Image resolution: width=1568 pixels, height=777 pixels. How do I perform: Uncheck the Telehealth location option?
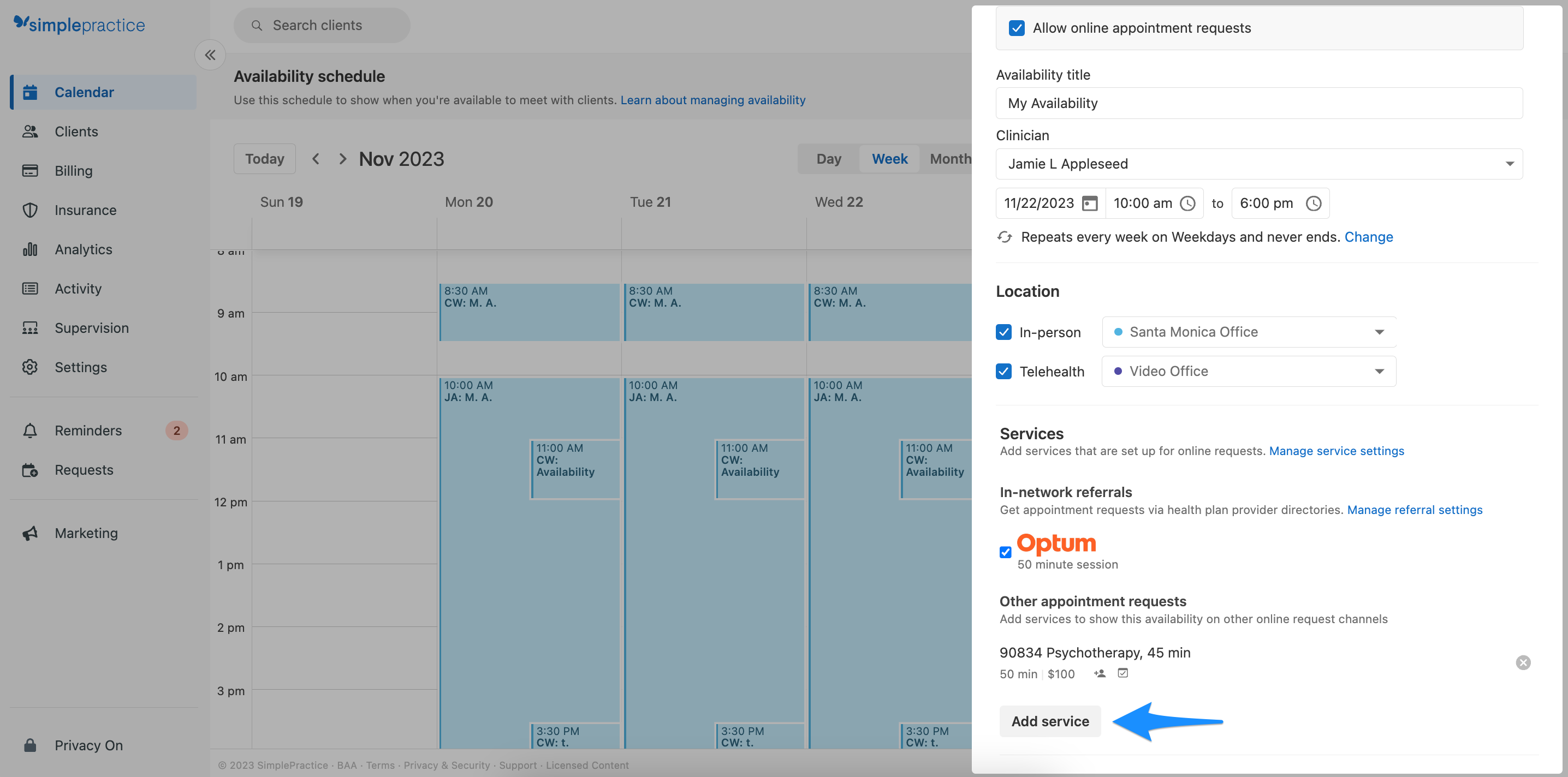click(1003, 371)
